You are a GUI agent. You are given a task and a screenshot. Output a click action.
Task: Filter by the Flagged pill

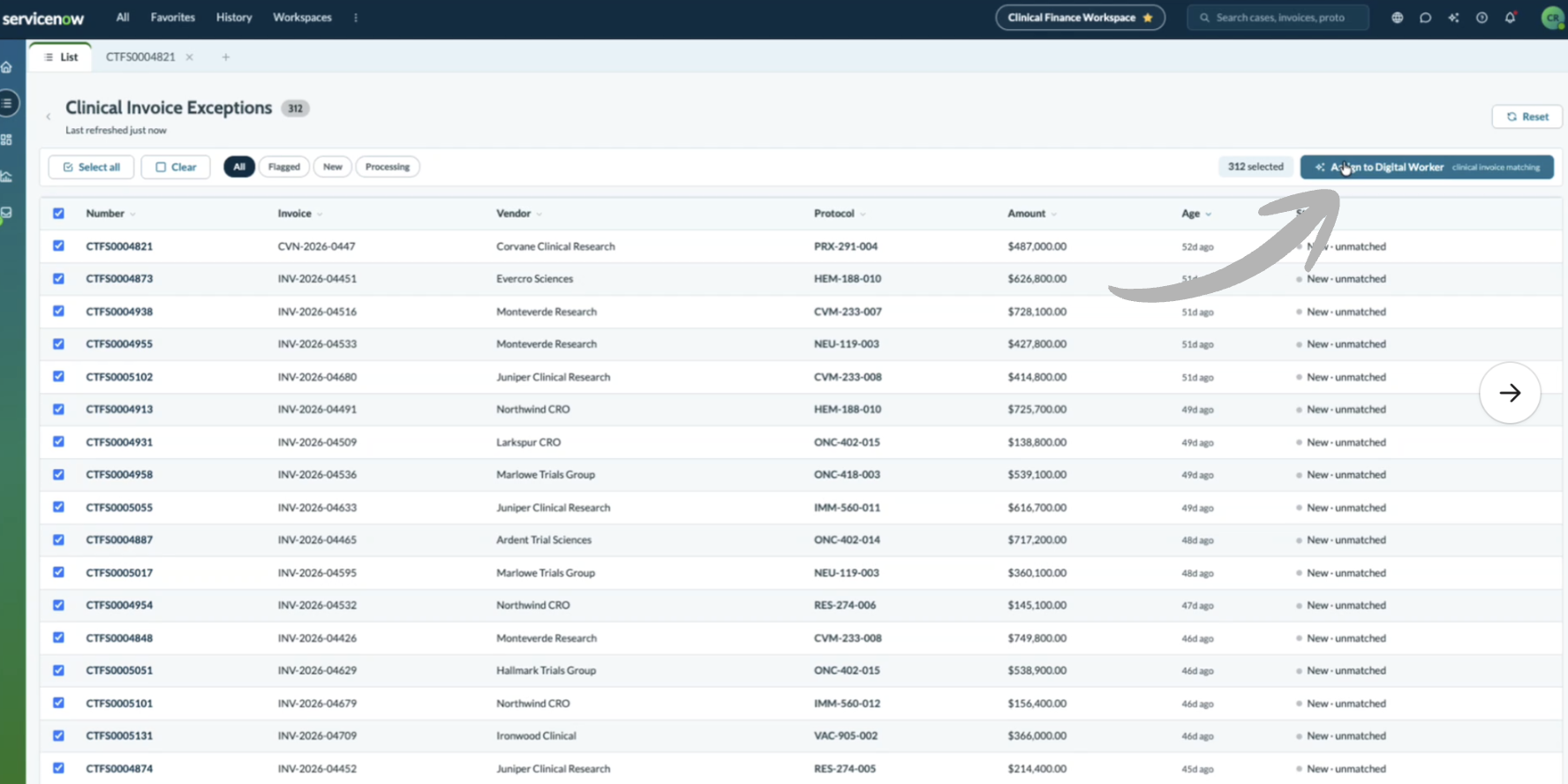pyautogui.click(x=284, y=167)
